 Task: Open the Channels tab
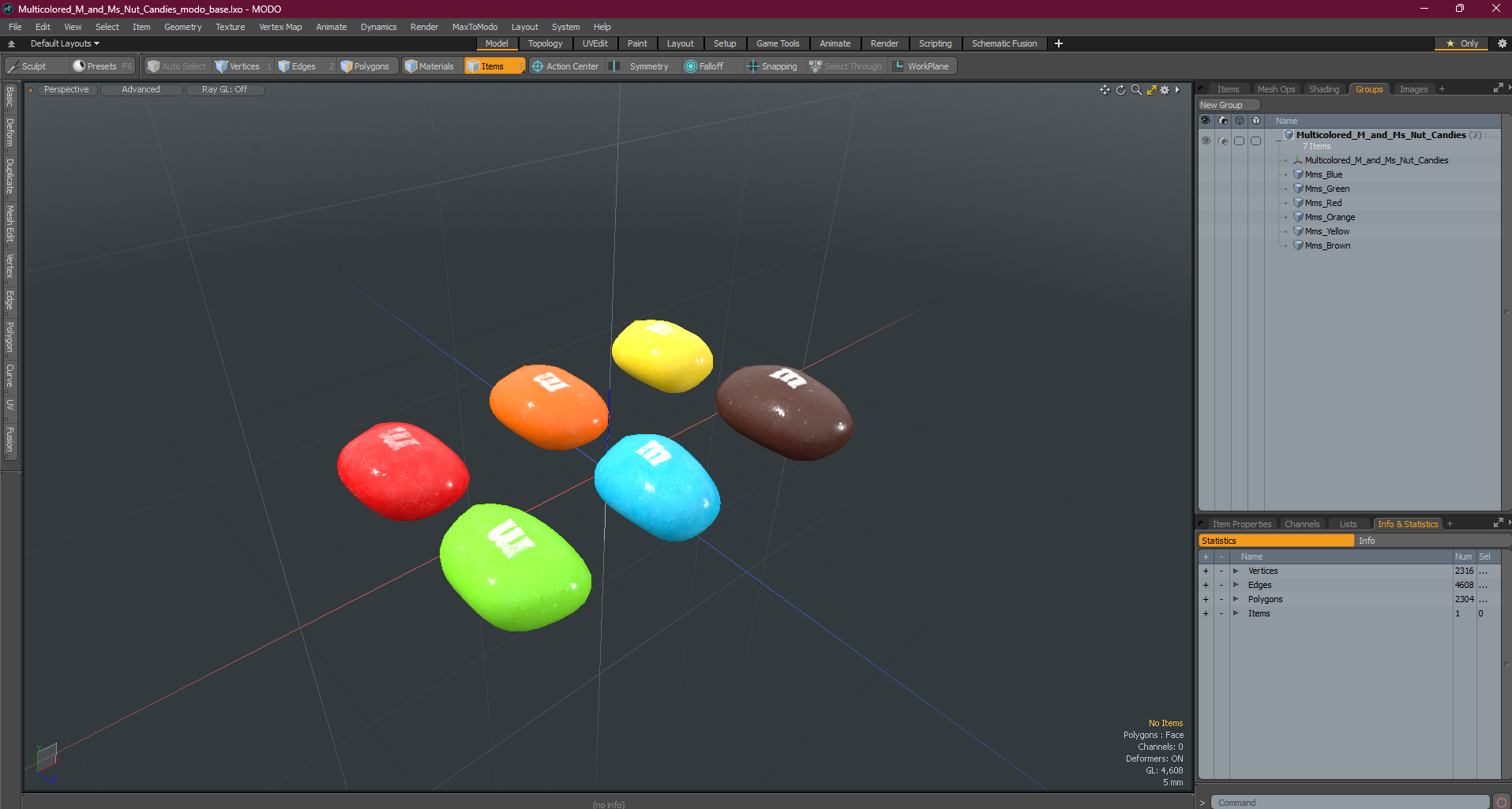point(1301,524)
